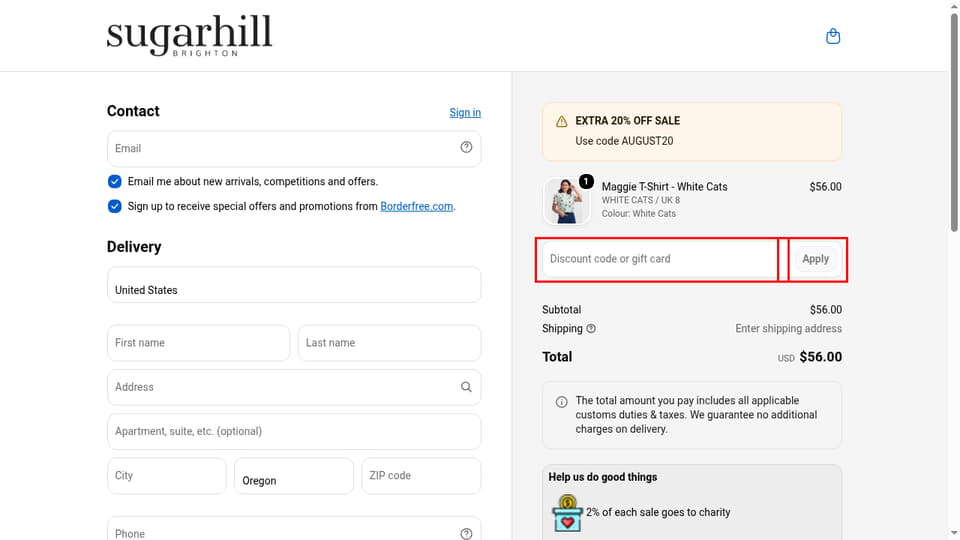Click the Apply discount button

(x=816, y=259)
